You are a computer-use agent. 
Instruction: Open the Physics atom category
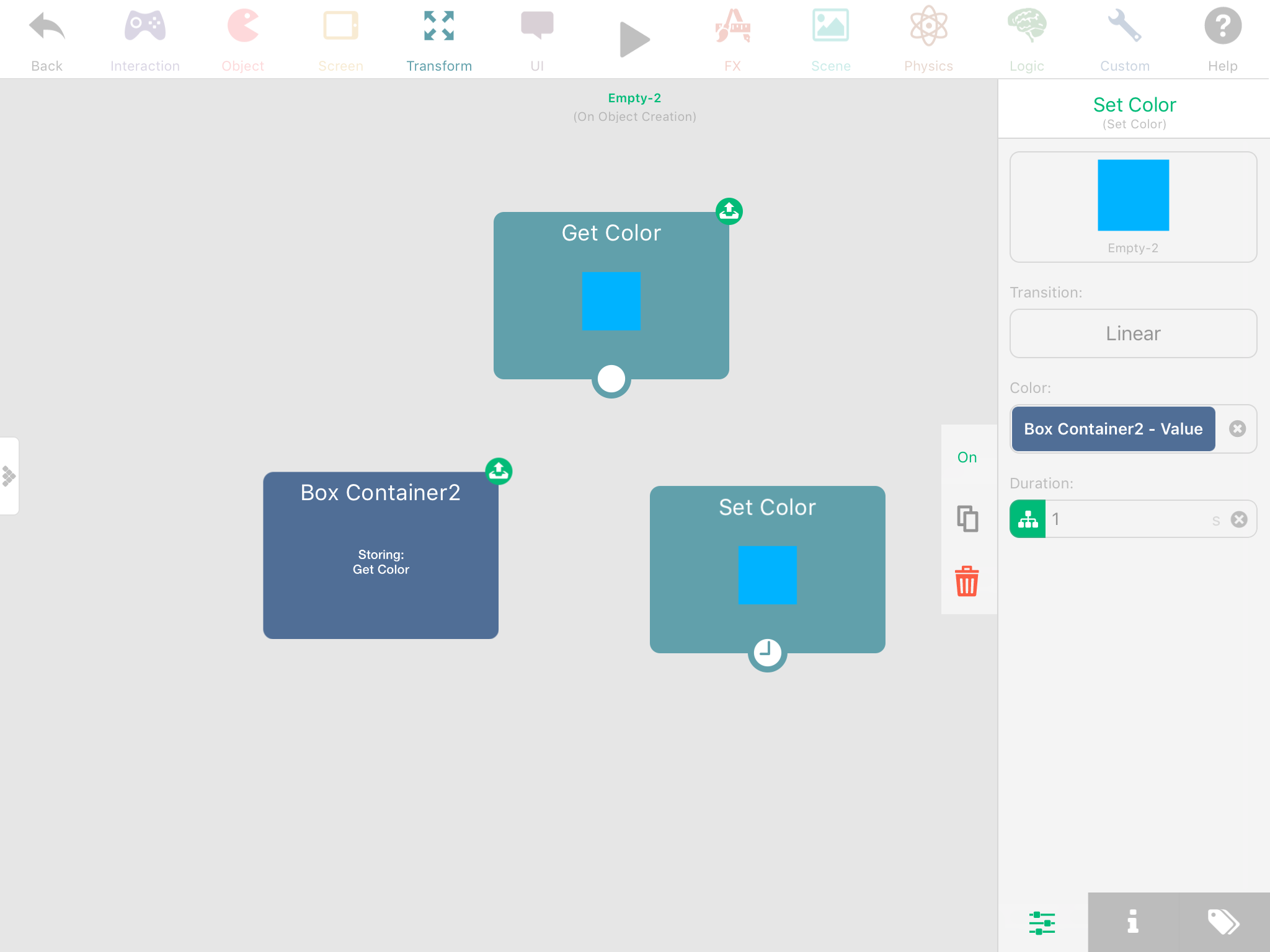click(x=928, y=28)
